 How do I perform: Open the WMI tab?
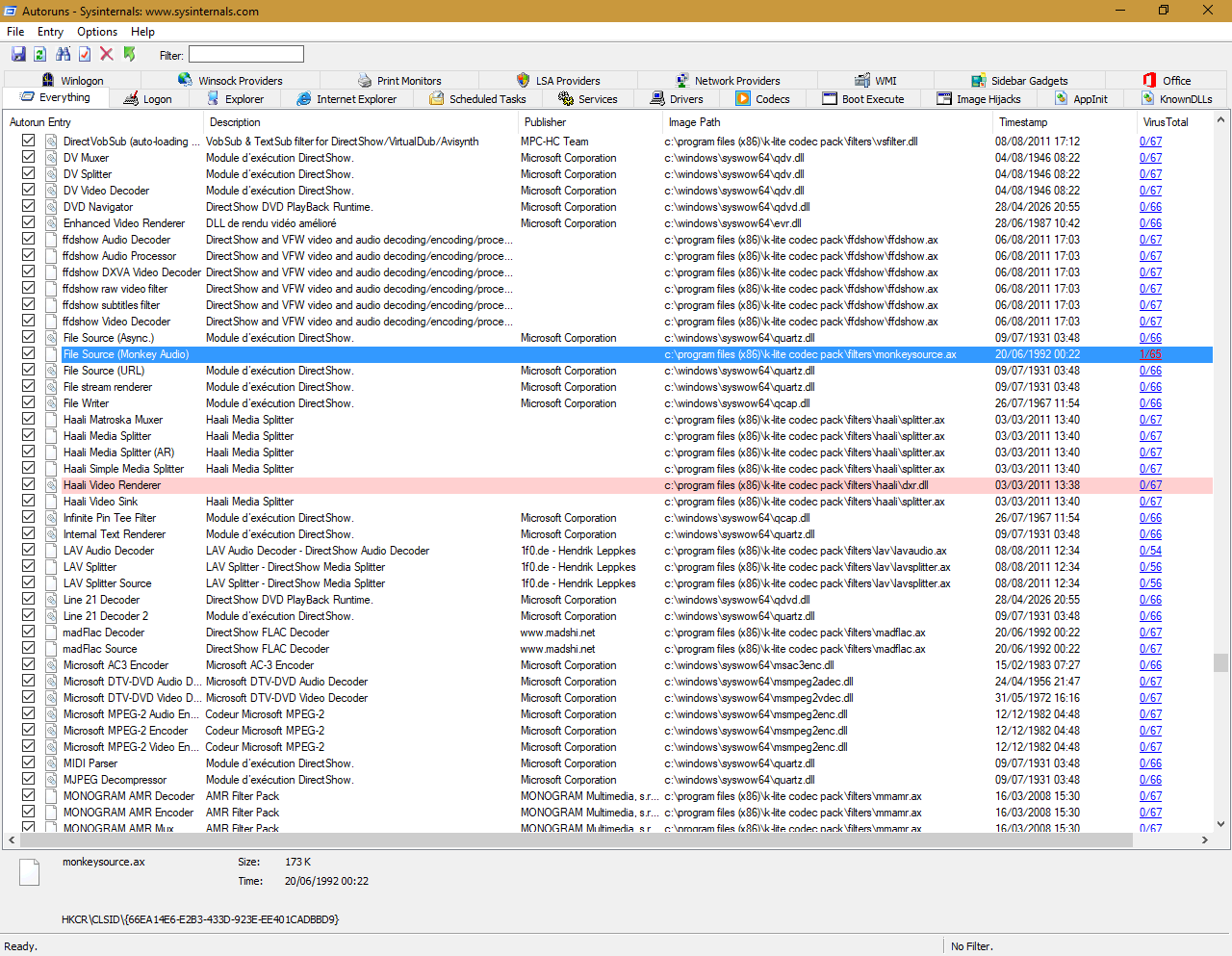(x=876, y=81)
